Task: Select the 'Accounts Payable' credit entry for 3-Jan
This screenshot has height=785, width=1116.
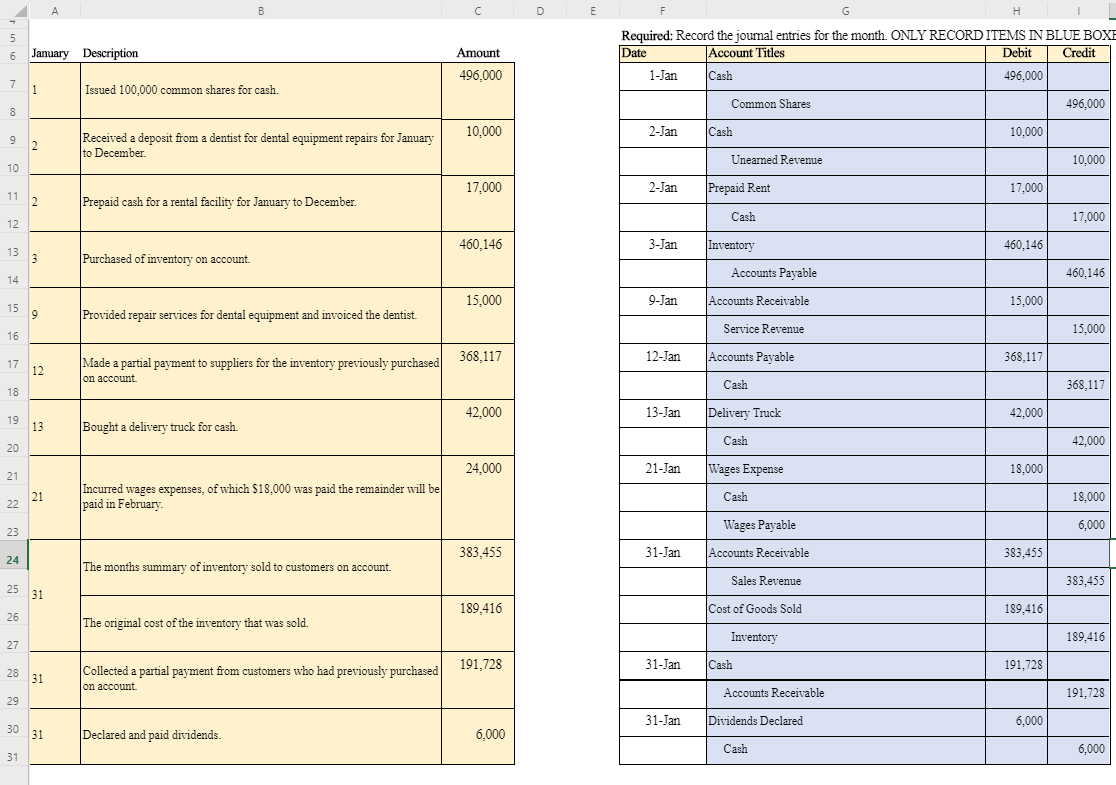Action: tap(846, 273)
